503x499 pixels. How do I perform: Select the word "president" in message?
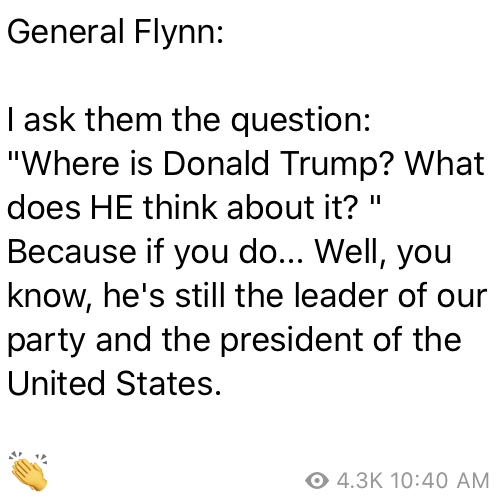[292, 340]
